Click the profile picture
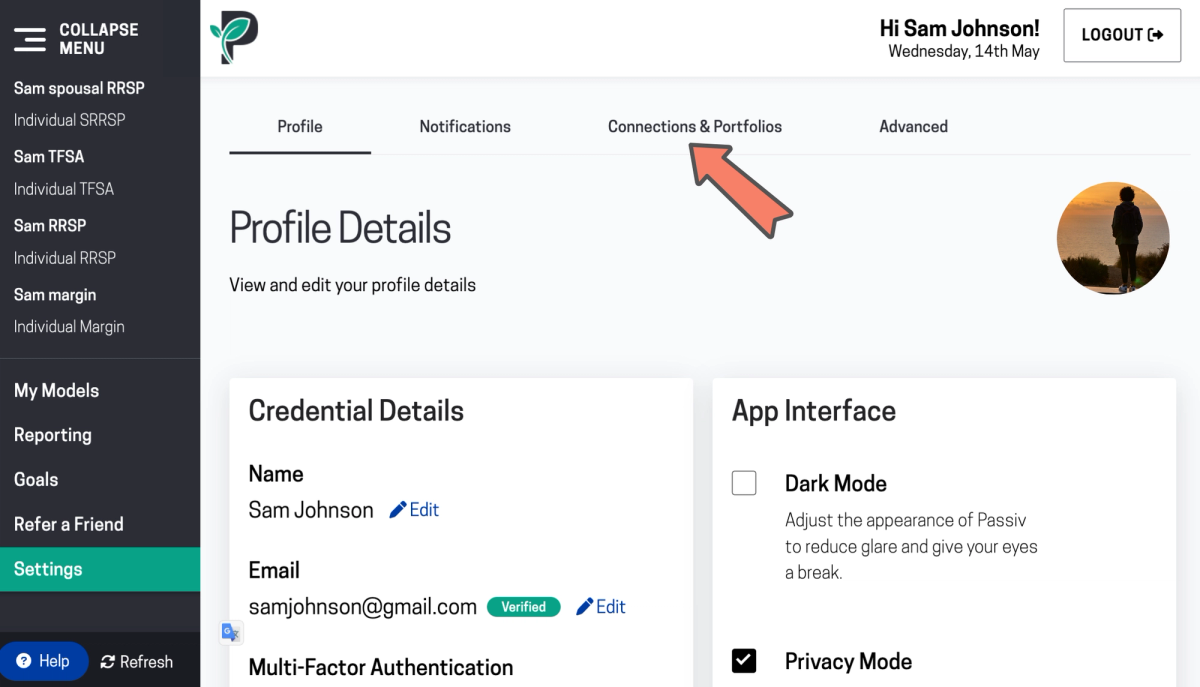The height and width of the screenshot is (687, 1200). click(1112, 237)
